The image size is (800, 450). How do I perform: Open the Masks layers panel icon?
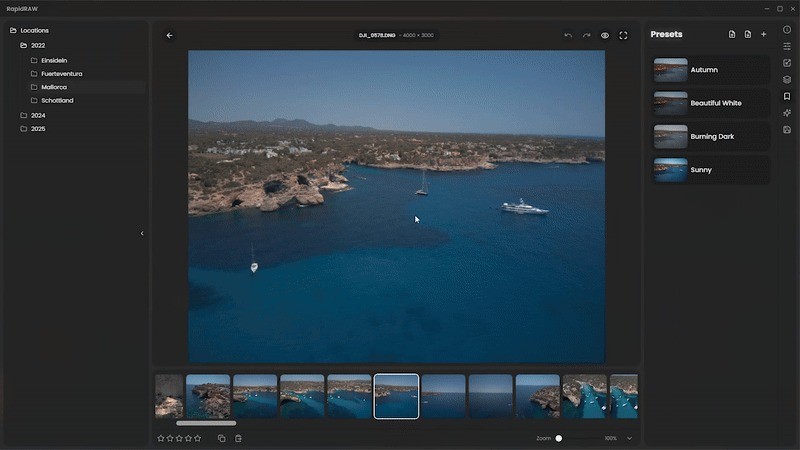[787, 80]
